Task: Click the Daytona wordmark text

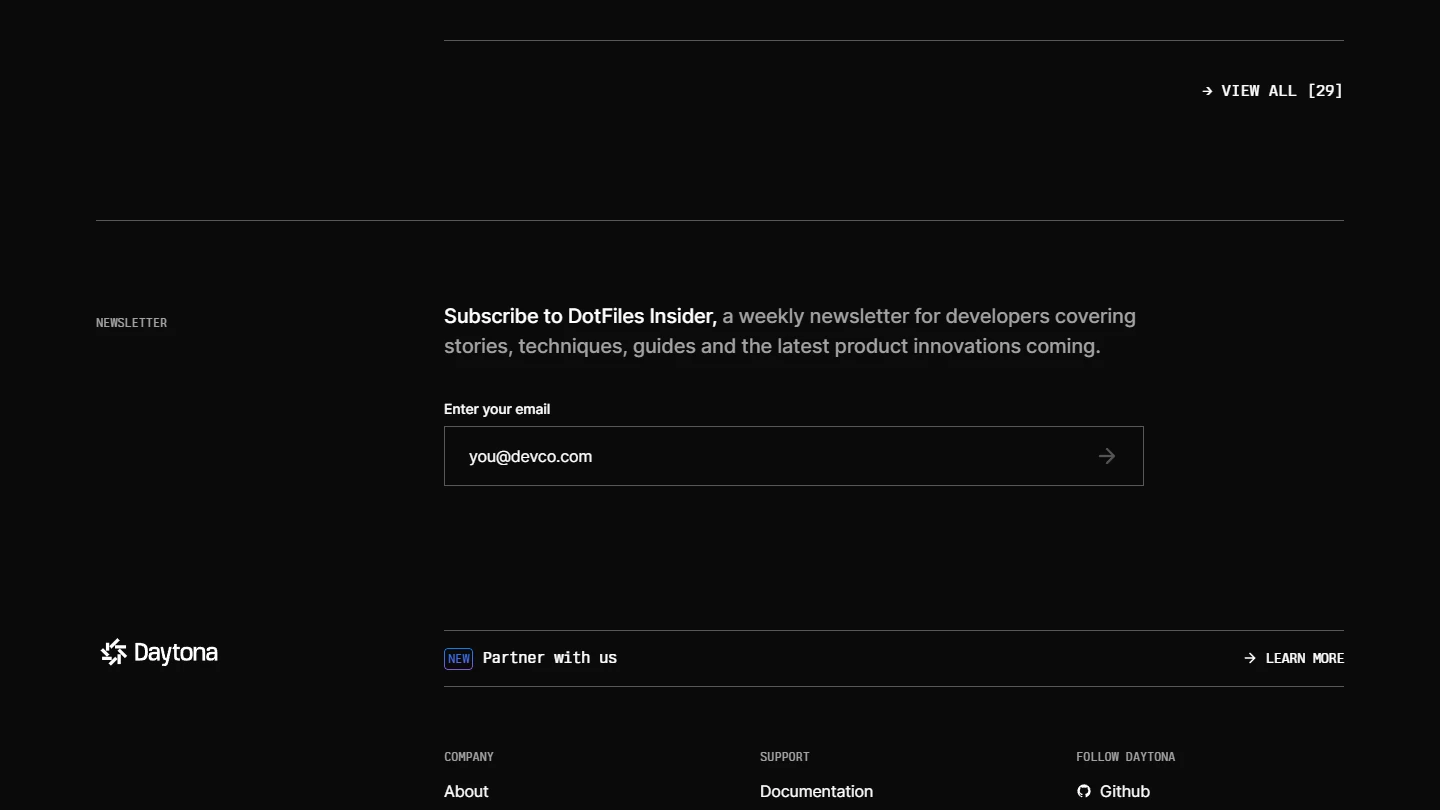Action: (x=176, y=653)
